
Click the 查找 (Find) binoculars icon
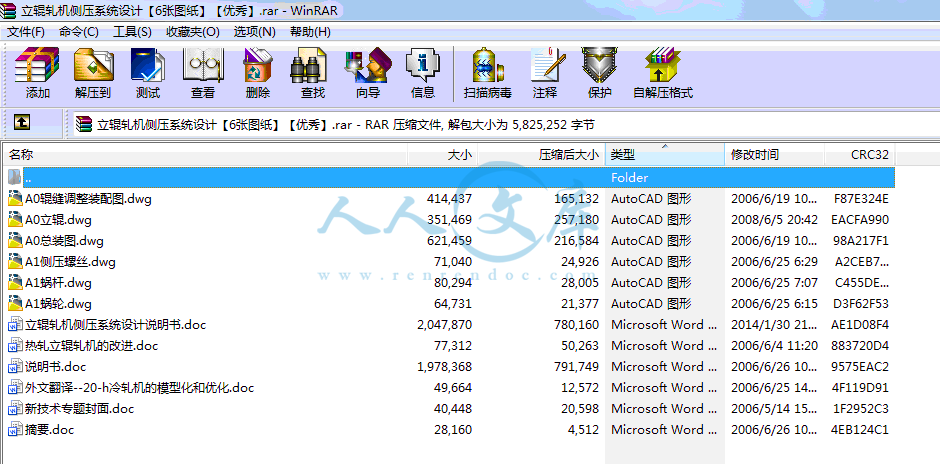tap(309, 65)
